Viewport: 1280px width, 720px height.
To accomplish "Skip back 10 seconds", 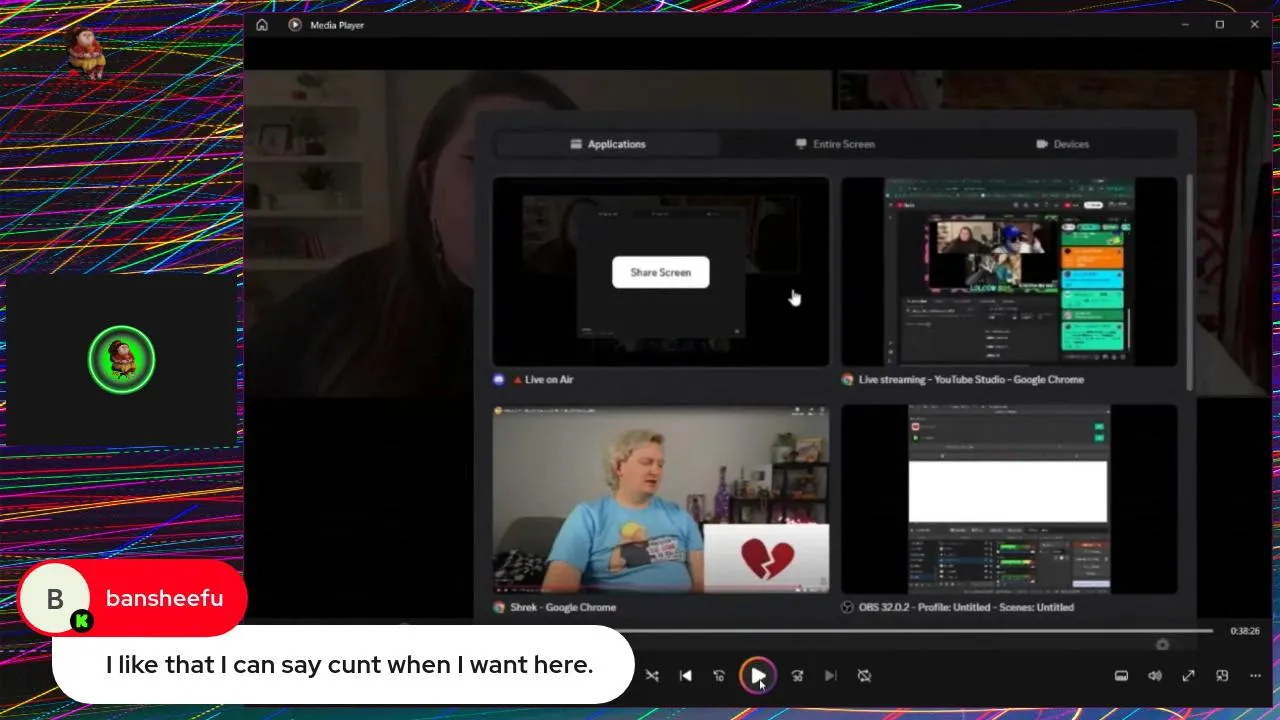I will 719,676.
